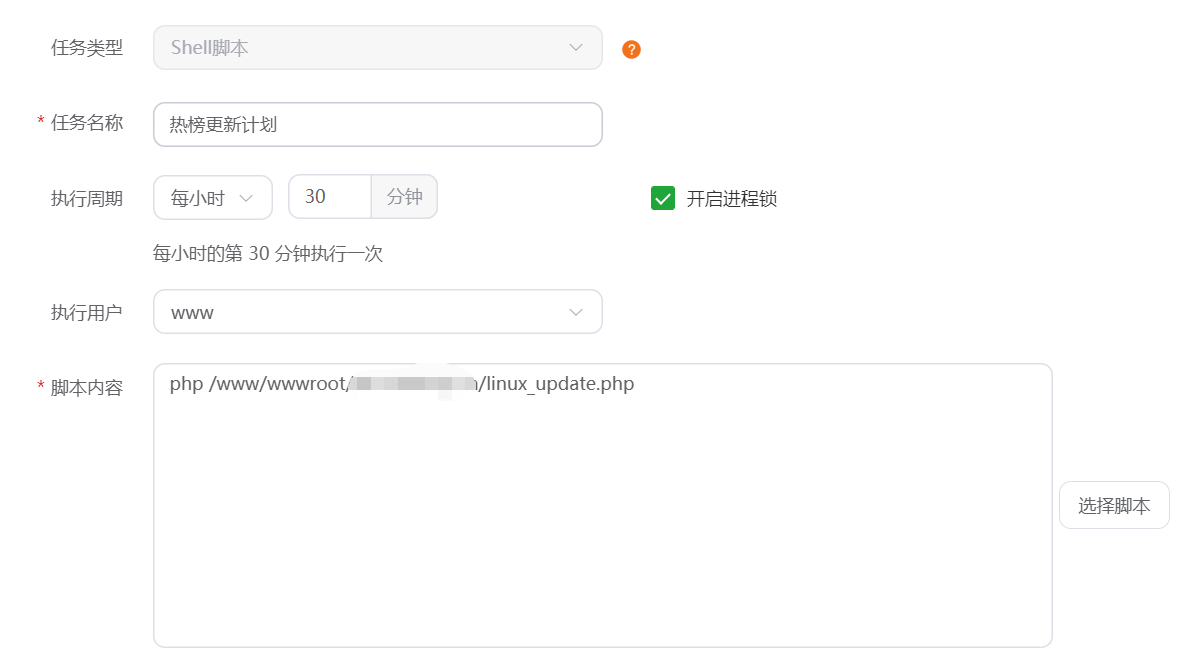The height and width of the screenshot is (660, 1194).
Task: Click the 执行周期 field label
Action: pyautogui.click(x=87, y=198)
